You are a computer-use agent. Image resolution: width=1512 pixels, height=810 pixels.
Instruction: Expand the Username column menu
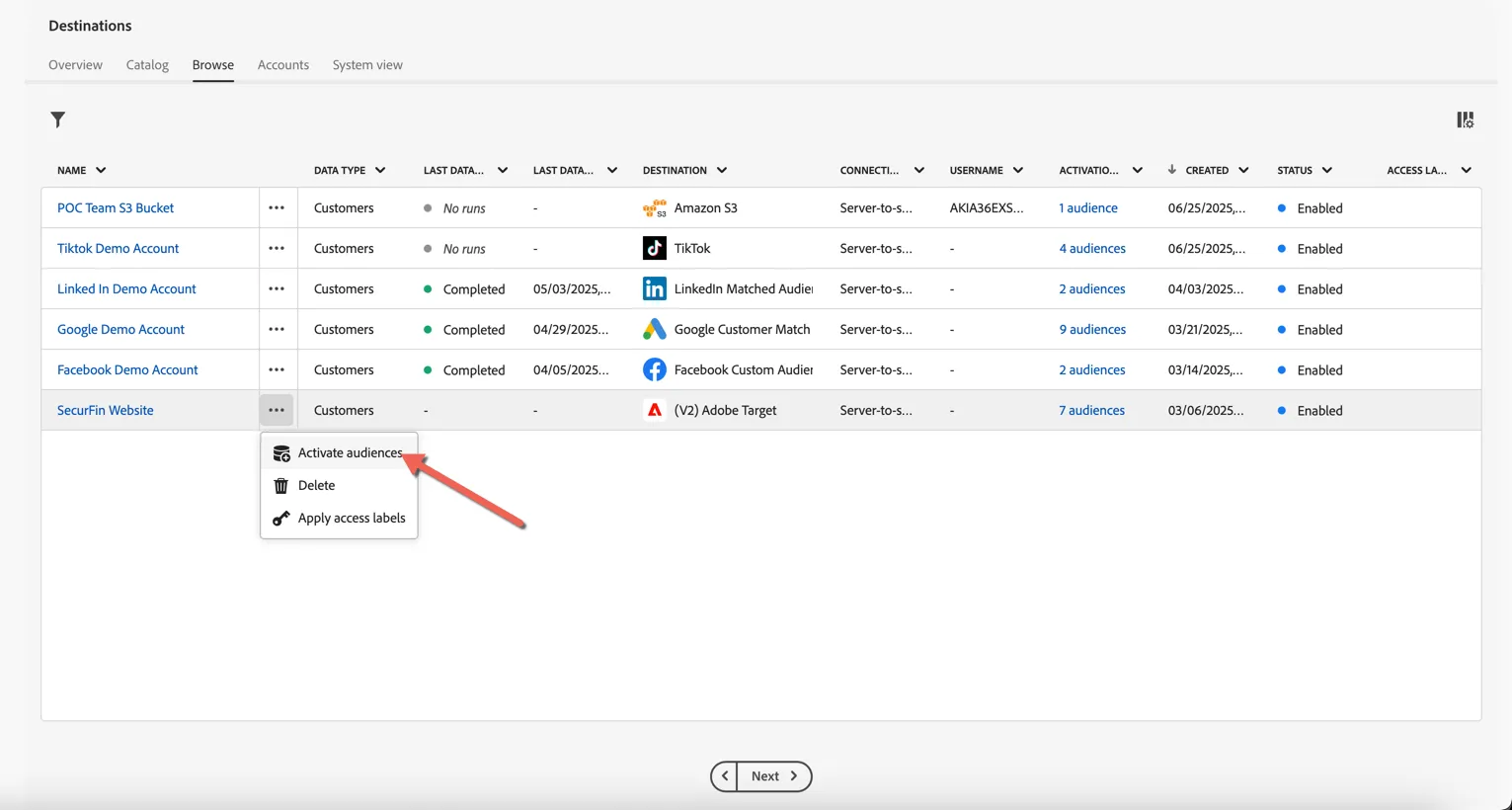pyautogui.click(x=1018, y=171)
